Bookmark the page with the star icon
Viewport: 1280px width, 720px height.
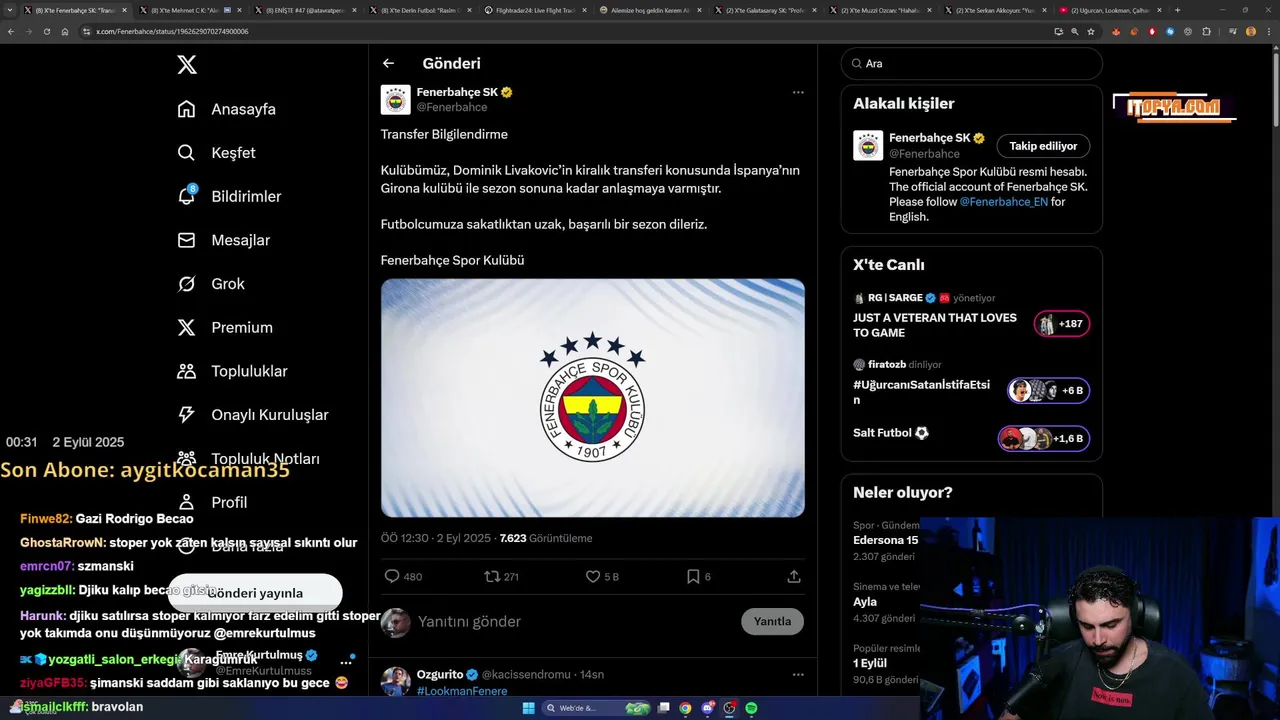tap(1091, 31)
